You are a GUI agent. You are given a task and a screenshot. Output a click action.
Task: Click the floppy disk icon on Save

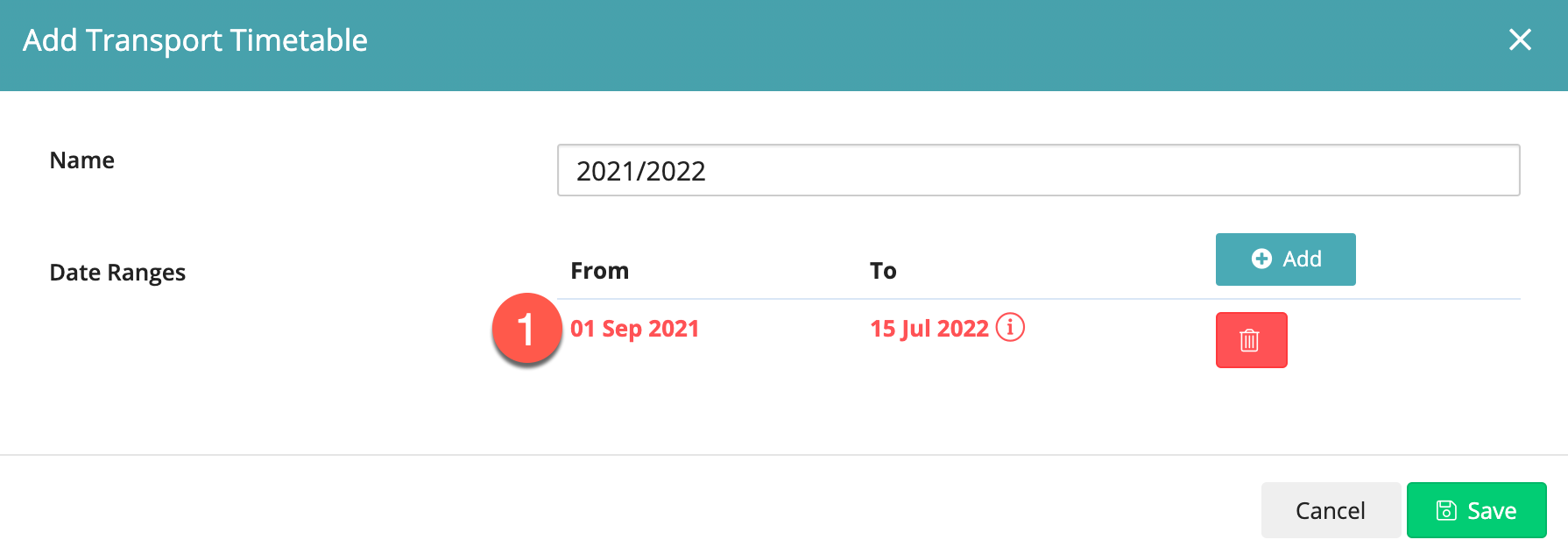pos(1446,510)
